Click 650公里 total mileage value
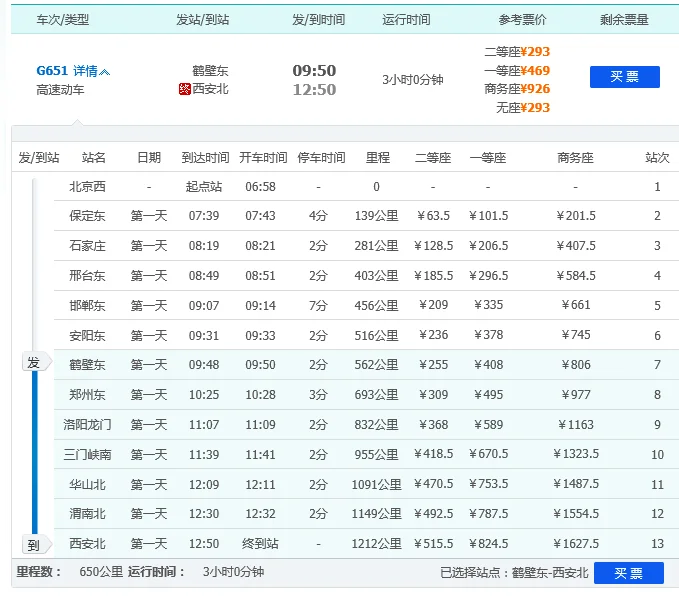The width and height of the screenshot is (679, 597). click(x=101, y=572)
